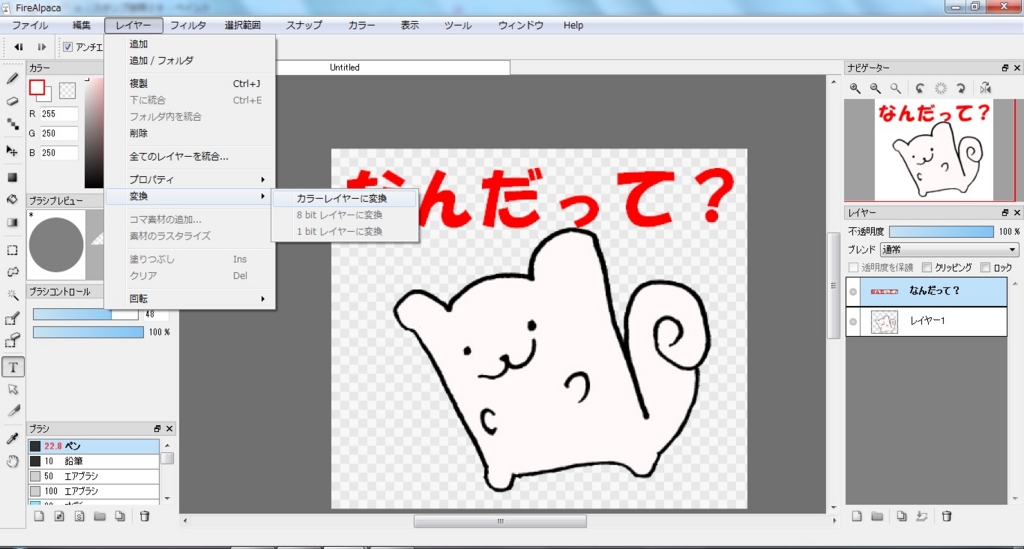Select the Fill rectangle tool
1024x549 pixels.
click(12, 178)
